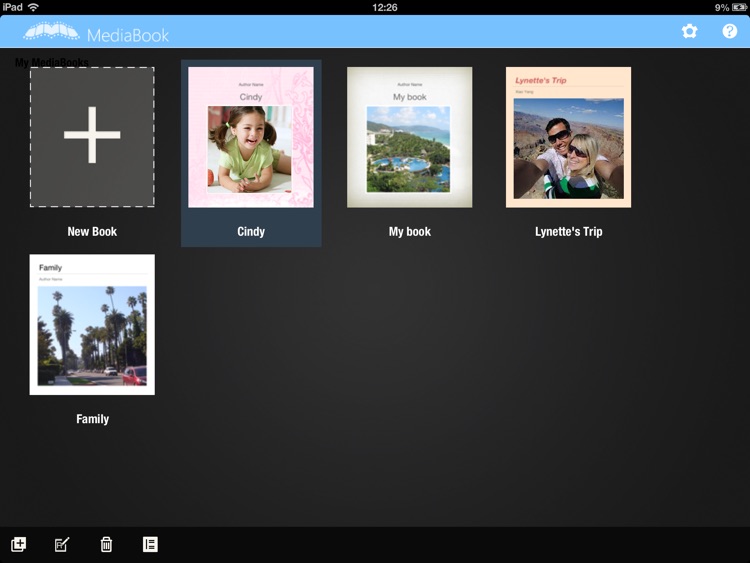
Task: Click the New Book plus tile
Action: 92,137
